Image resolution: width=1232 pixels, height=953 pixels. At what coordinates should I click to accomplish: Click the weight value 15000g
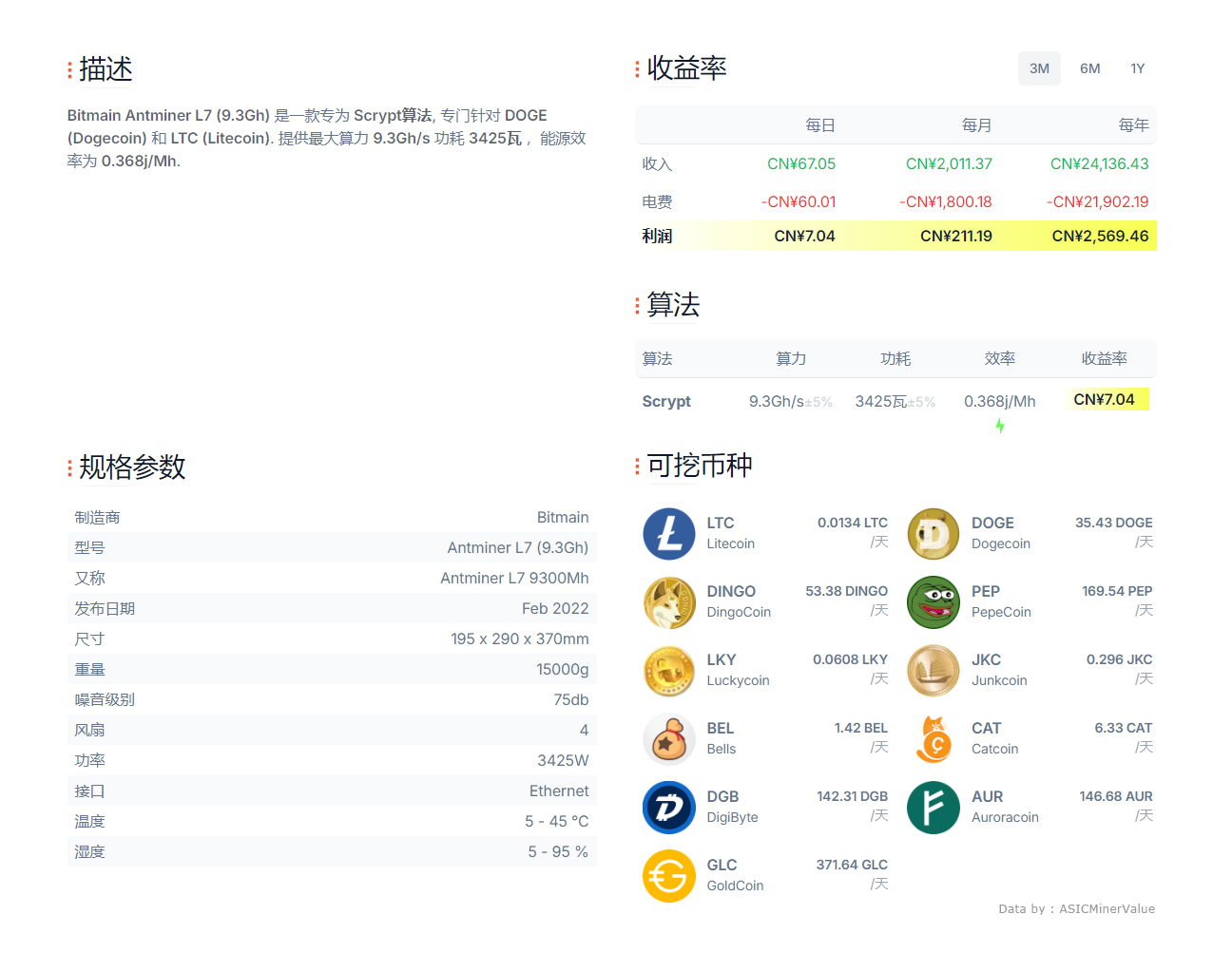[x=563, y=669]
